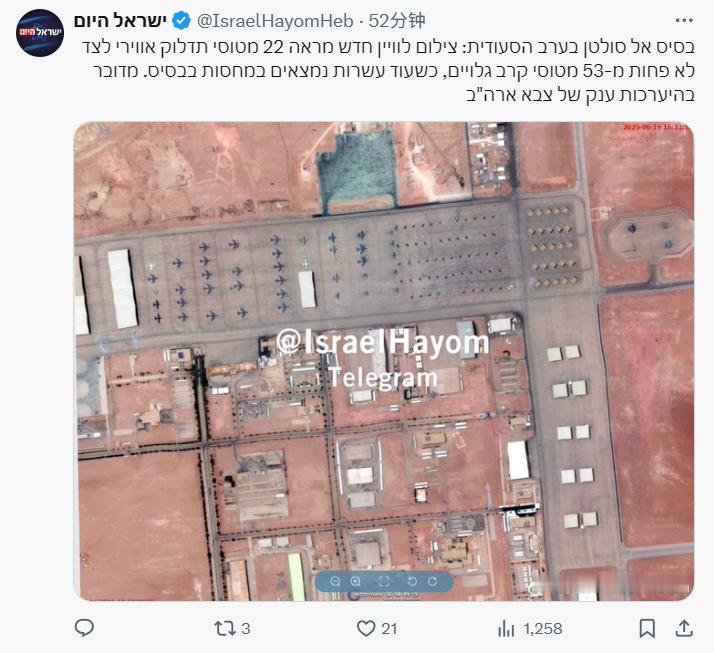Open the reply comment icon
This screenshot has height=653, width=714.
(x=84, y=628)
